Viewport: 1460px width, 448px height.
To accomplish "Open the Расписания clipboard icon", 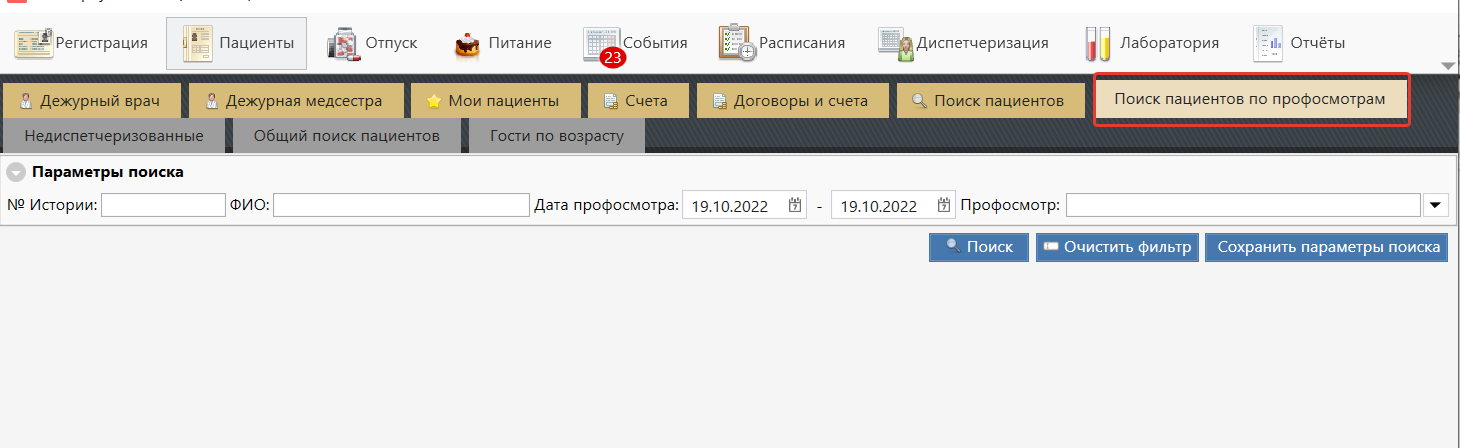I will [x=737, y=43].
